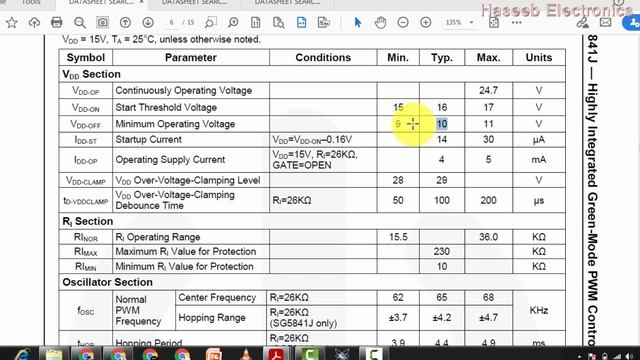This screenshot has height=360, width=640.
Task: Toggle the highlighted blue fit-width icon
Action: click(301, 22)
